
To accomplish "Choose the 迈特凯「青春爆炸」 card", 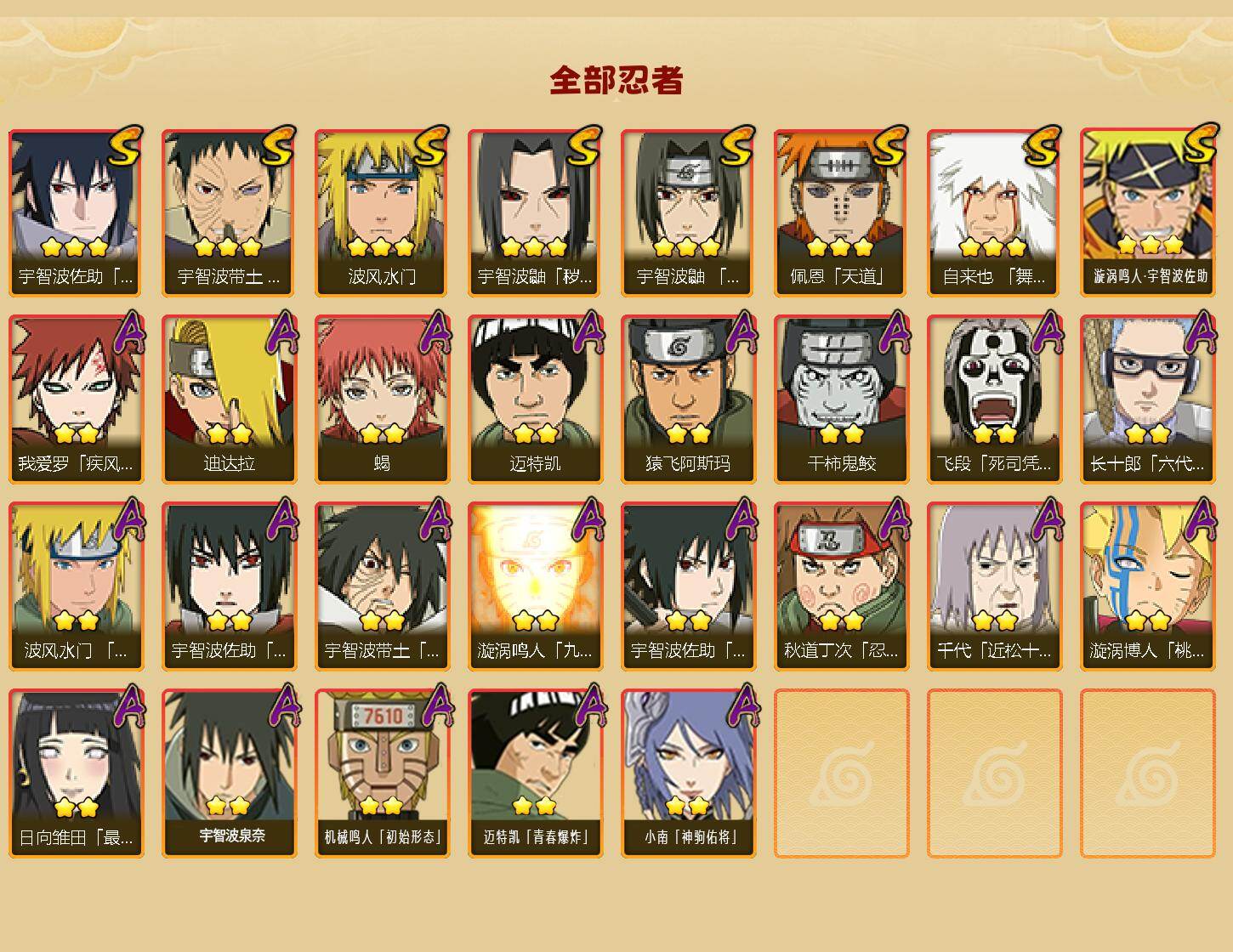I will pos(535,773).
